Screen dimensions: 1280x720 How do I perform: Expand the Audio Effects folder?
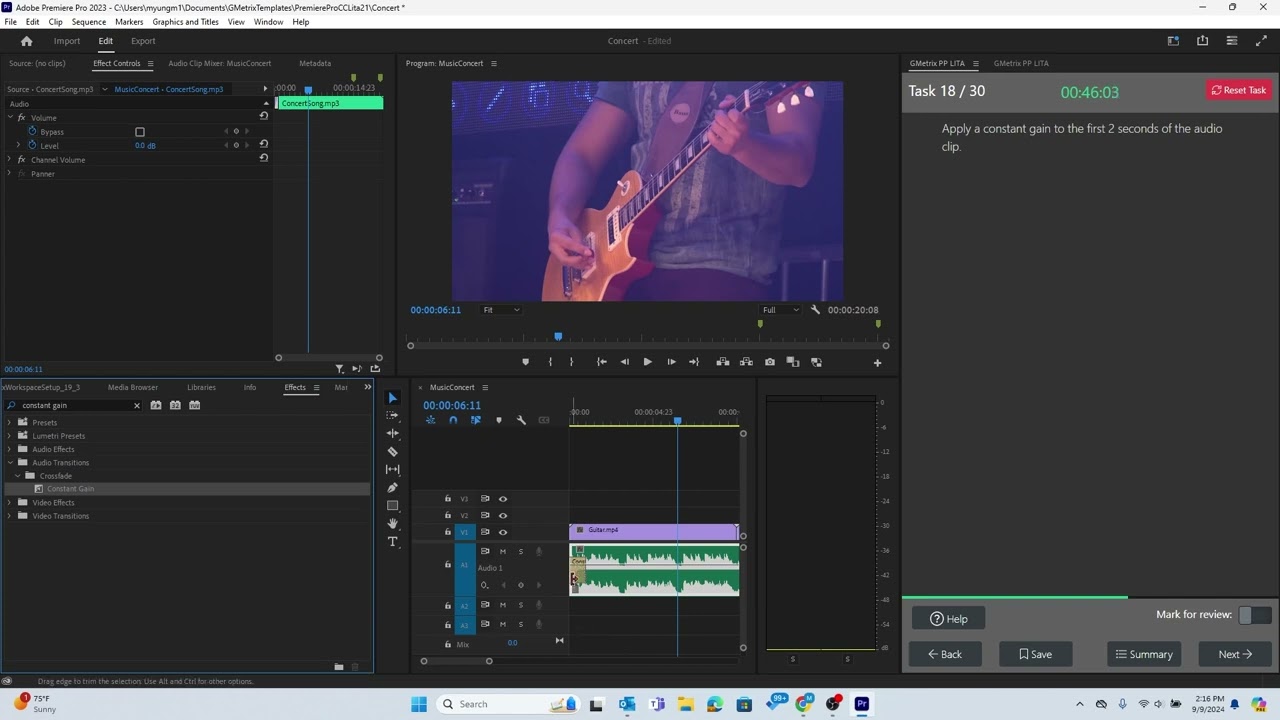10,449
